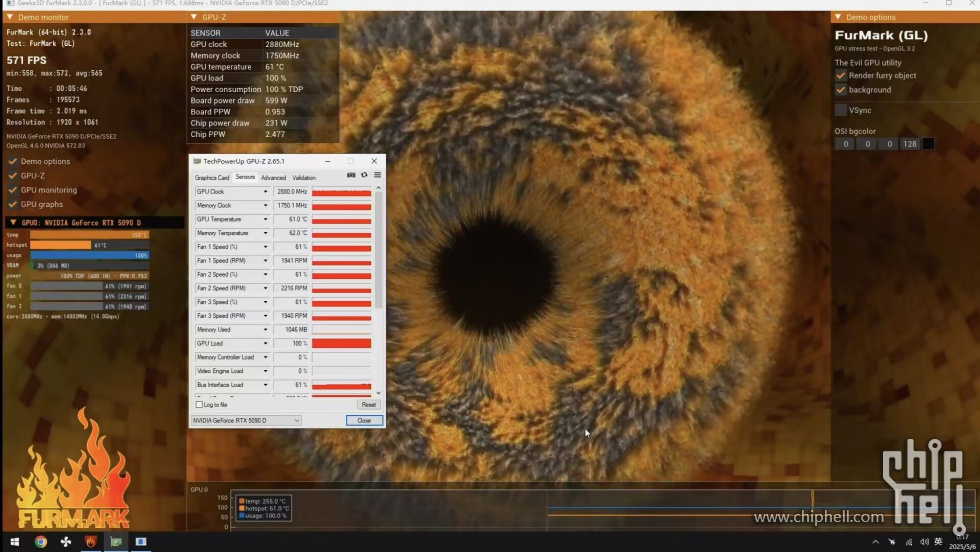The image size is (980, 552).
Task: Click the GPU-Z window title icon
Action: pos(198,161)
